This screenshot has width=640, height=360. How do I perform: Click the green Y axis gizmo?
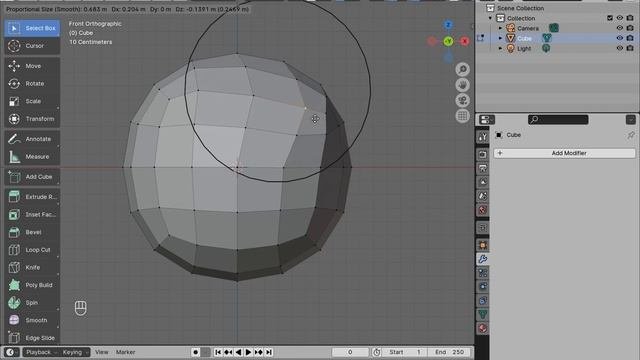448,41
